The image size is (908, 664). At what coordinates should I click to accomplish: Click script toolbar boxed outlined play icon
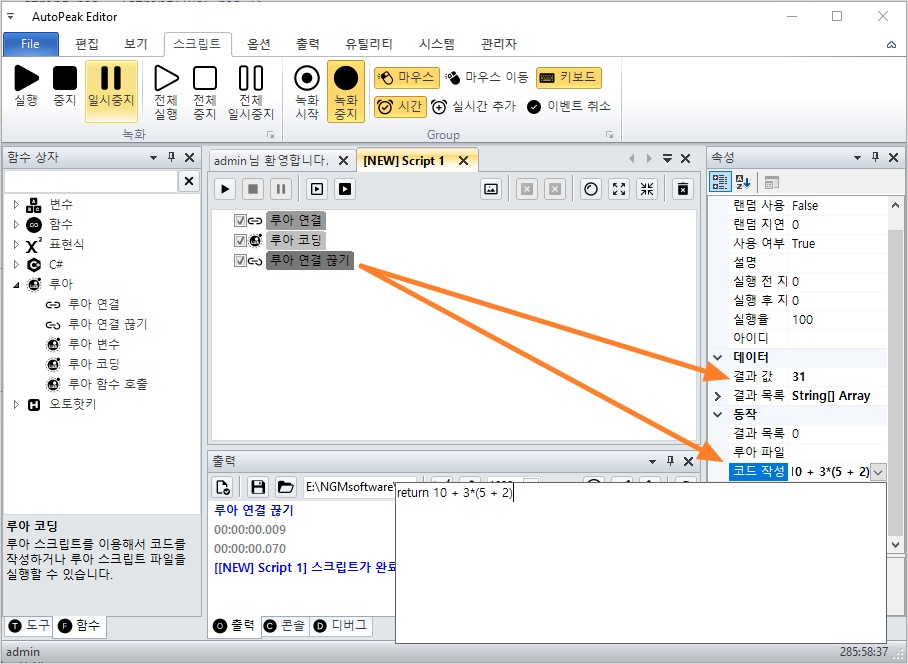317,189
